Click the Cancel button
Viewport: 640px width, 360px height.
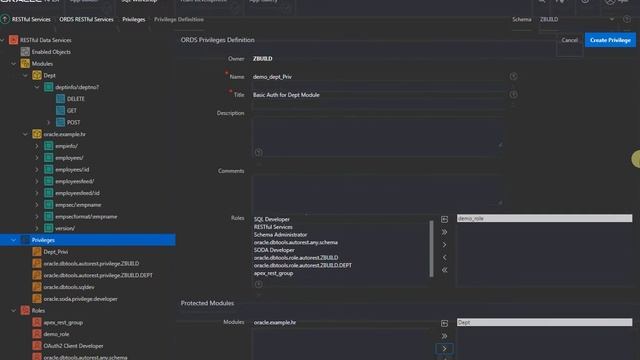pos(569,40)
